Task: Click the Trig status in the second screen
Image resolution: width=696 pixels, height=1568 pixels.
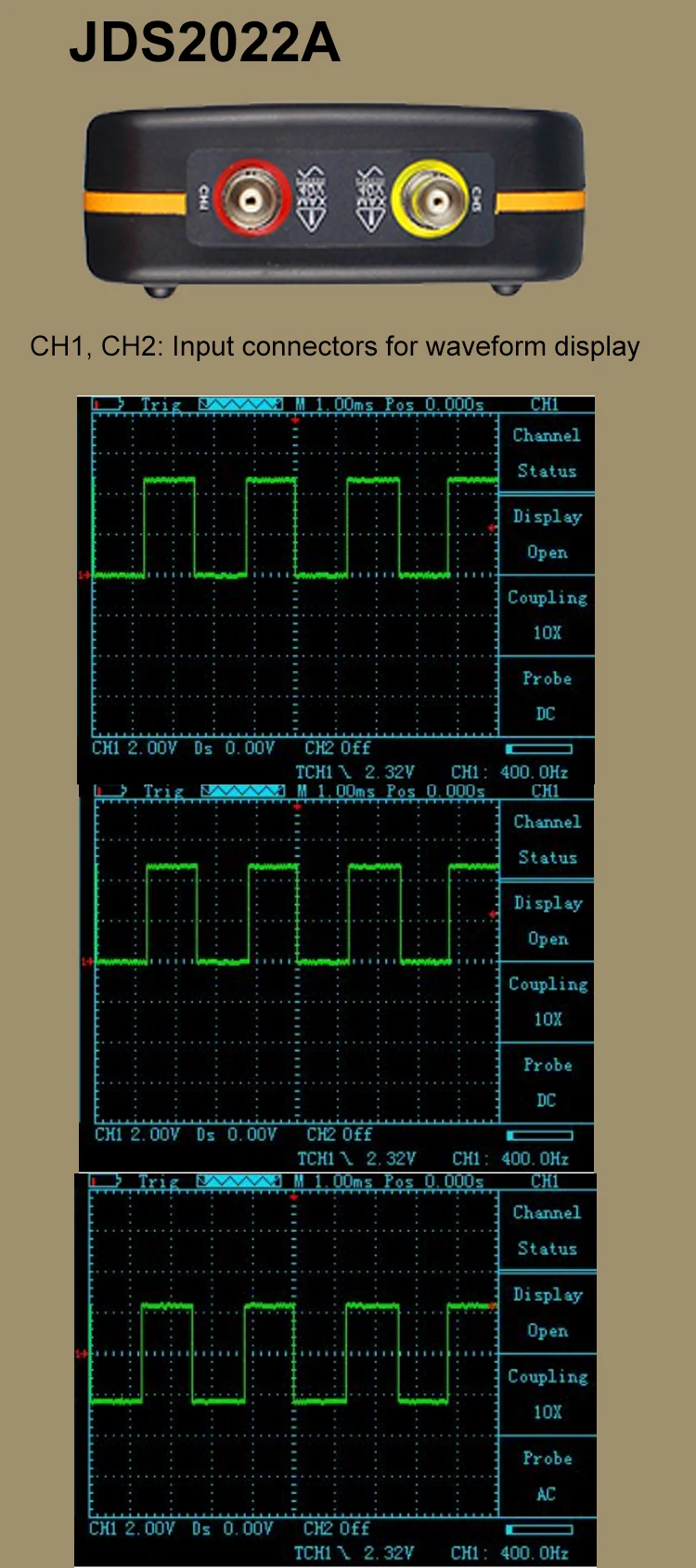Action: point(163,791)
